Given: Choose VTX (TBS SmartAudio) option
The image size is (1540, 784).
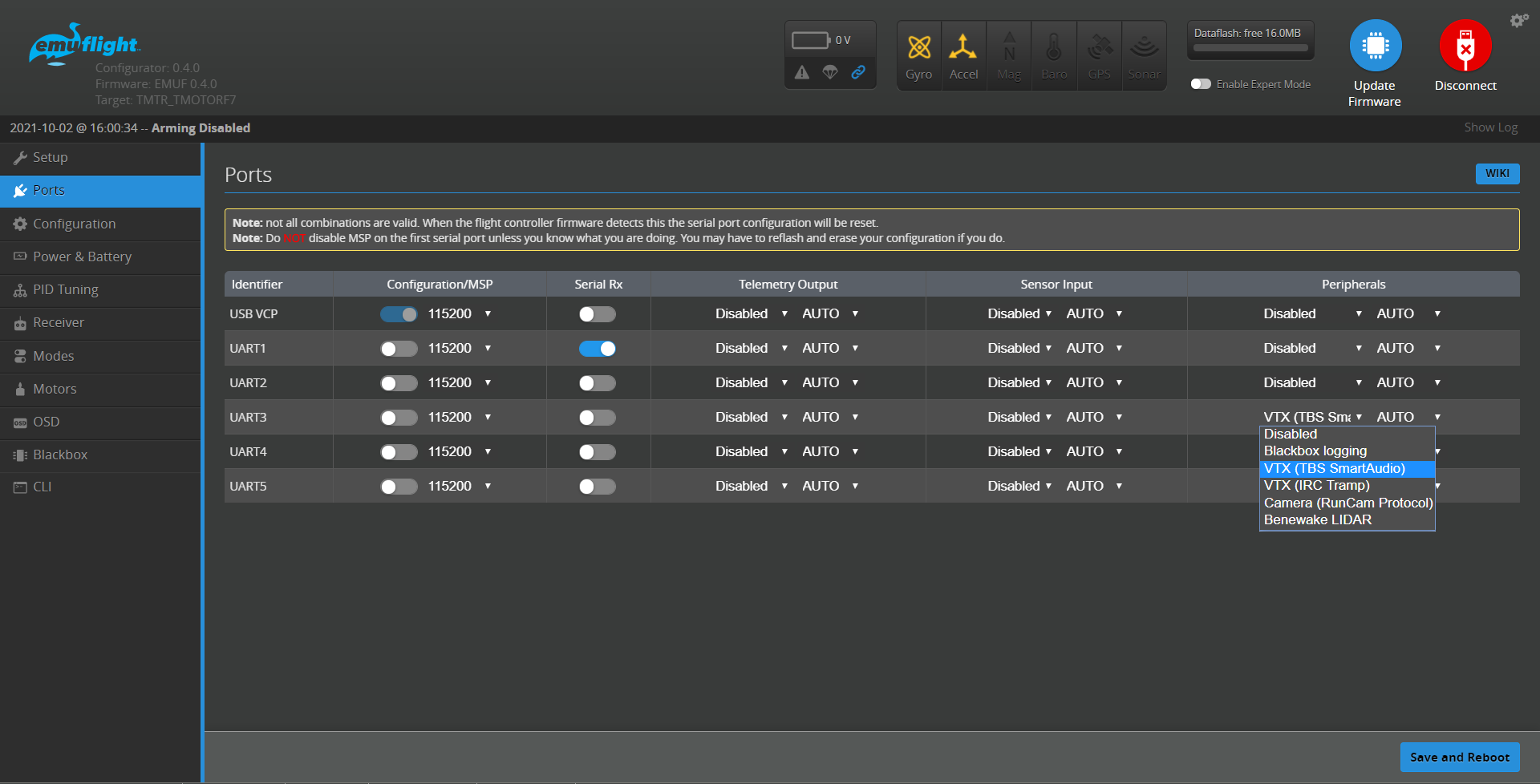Looking at the screenshot, I should (1347, 469).
